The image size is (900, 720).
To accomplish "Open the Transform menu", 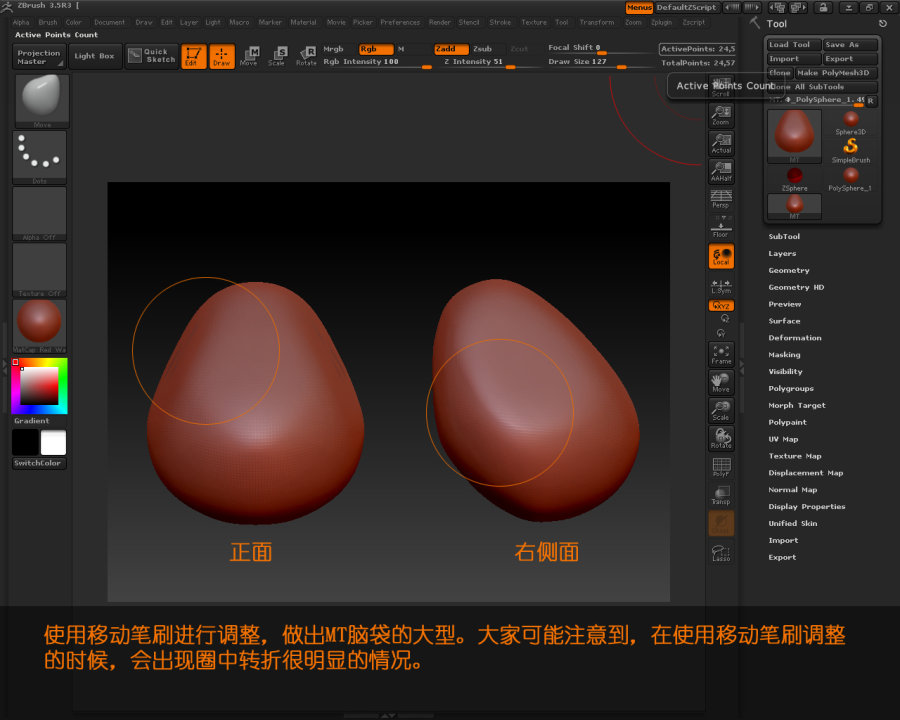I will (596, 22).
